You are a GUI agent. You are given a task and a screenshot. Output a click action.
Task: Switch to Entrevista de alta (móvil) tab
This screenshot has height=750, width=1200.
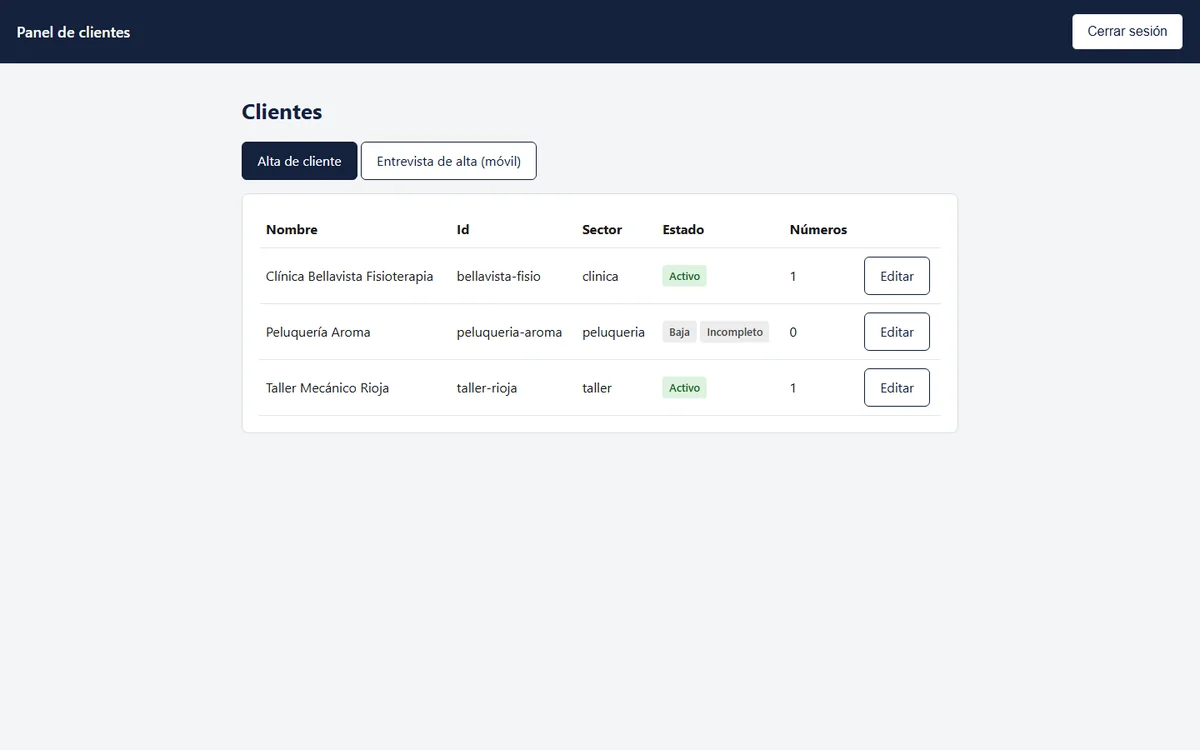[449, 161]
